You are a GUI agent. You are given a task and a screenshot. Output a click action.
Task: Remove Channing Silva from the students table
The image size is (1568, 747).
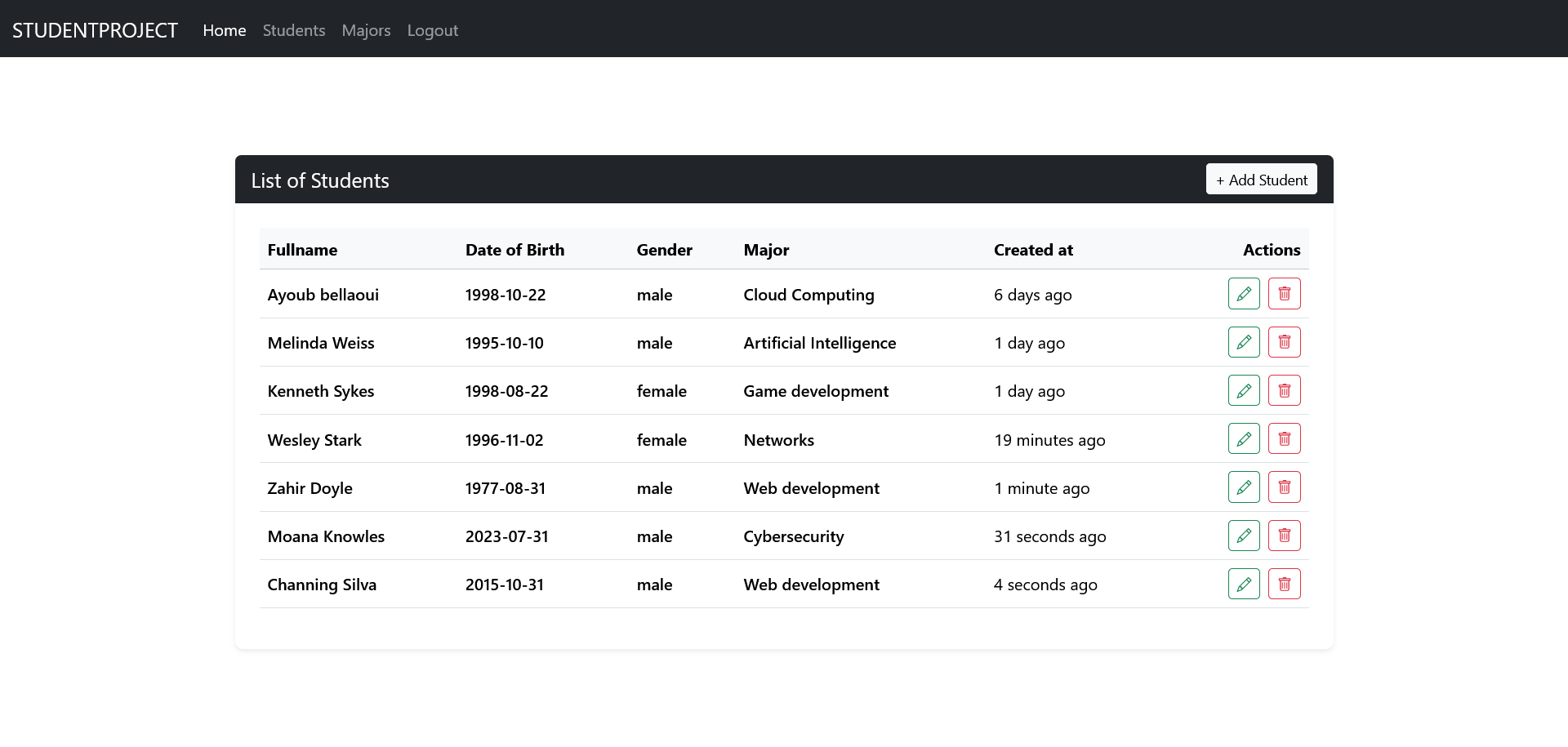tap(1284, 584)
